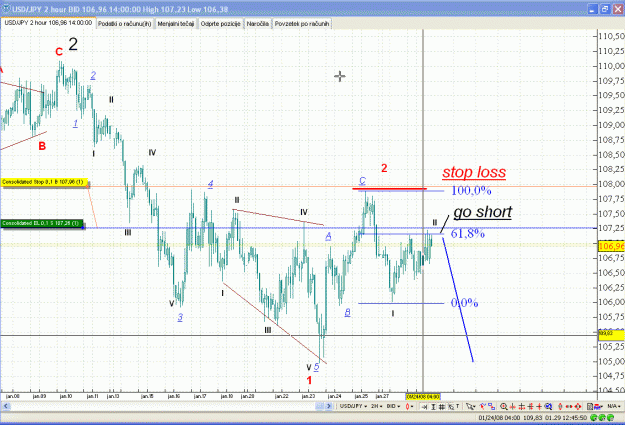This screenshot has width=625, height=425.
Task: Click the horizontal scrollbar left arrow
Action: (6, 406)
